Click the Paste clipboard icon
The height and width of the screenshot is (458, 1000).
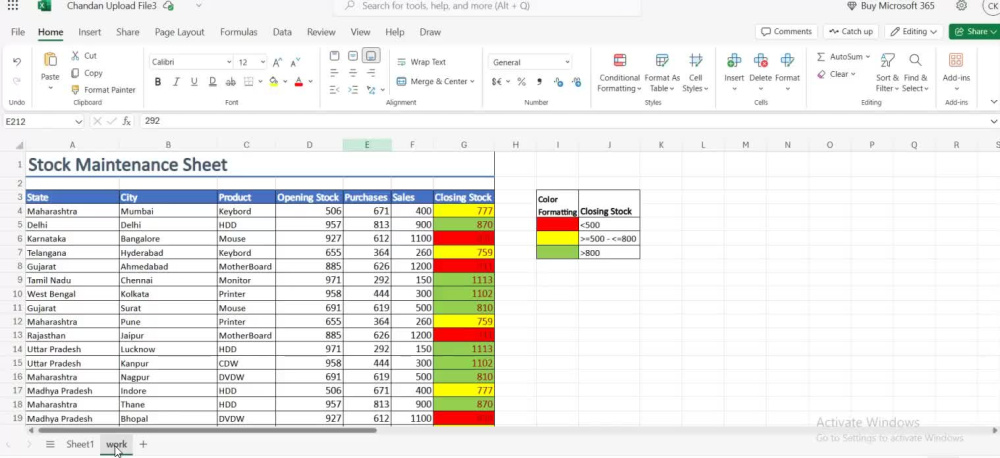(50, 60)
